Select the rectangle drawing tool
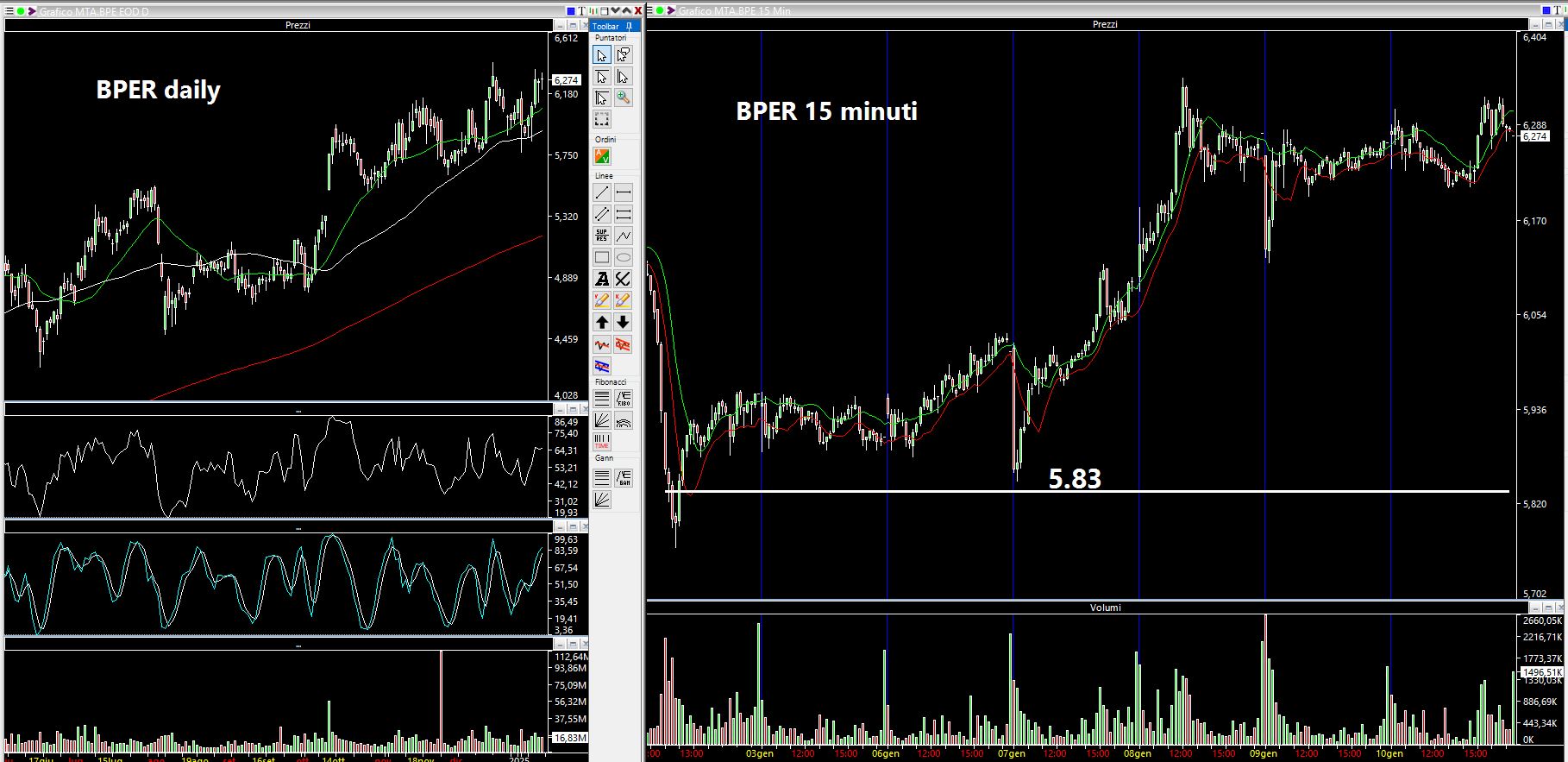 (x=602, y=257)
